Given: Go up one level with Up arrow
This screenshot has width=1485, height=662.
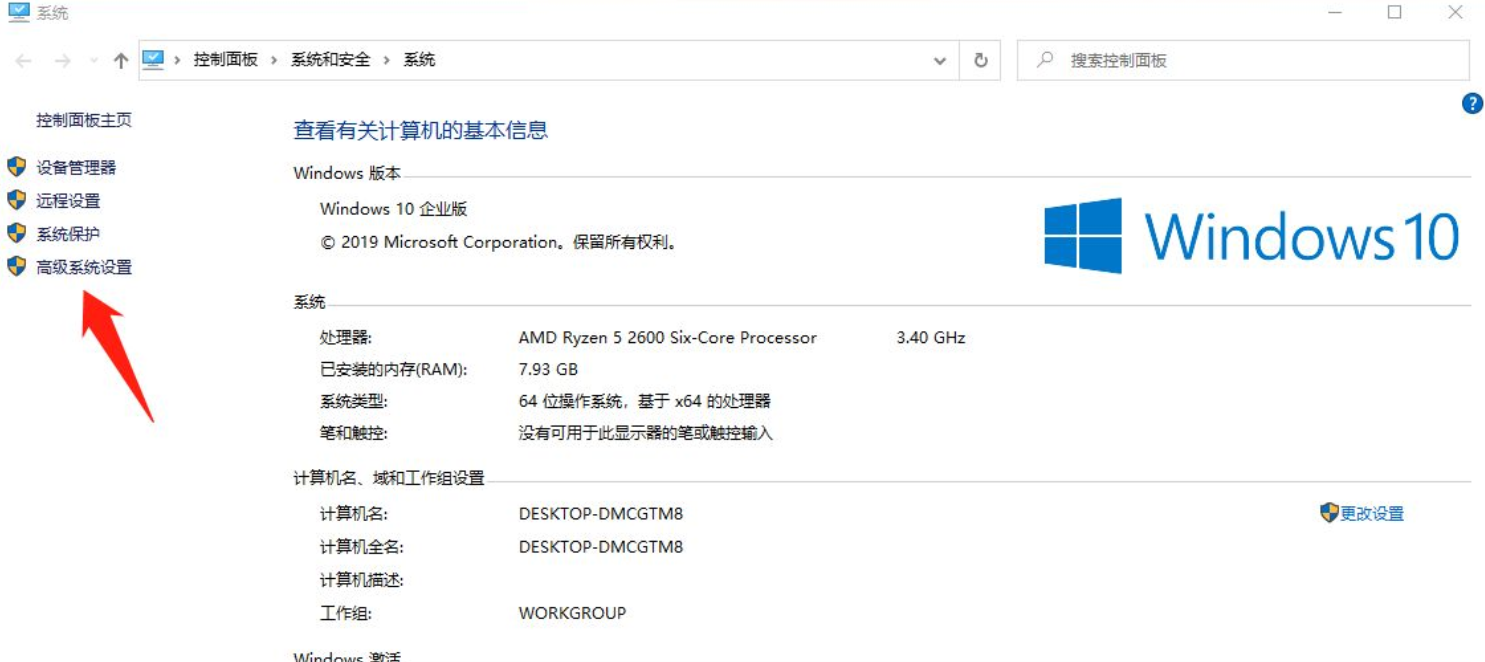Looking at the screenshot, I should click(x=121, y=61).
